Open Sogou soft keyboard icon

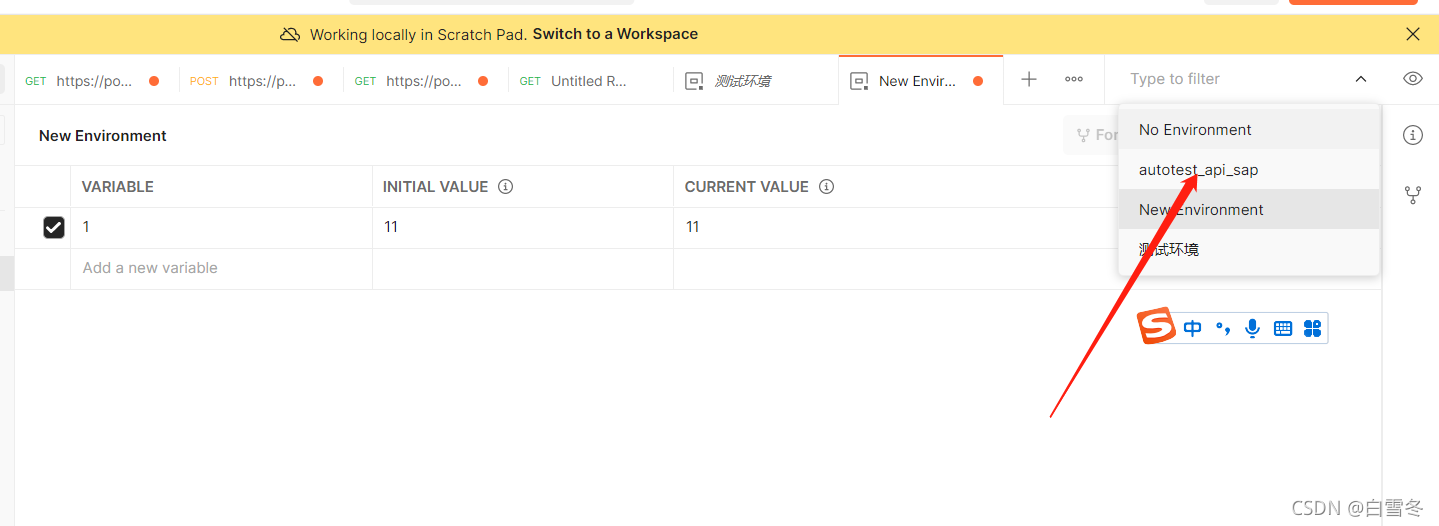click(1283, 328)
